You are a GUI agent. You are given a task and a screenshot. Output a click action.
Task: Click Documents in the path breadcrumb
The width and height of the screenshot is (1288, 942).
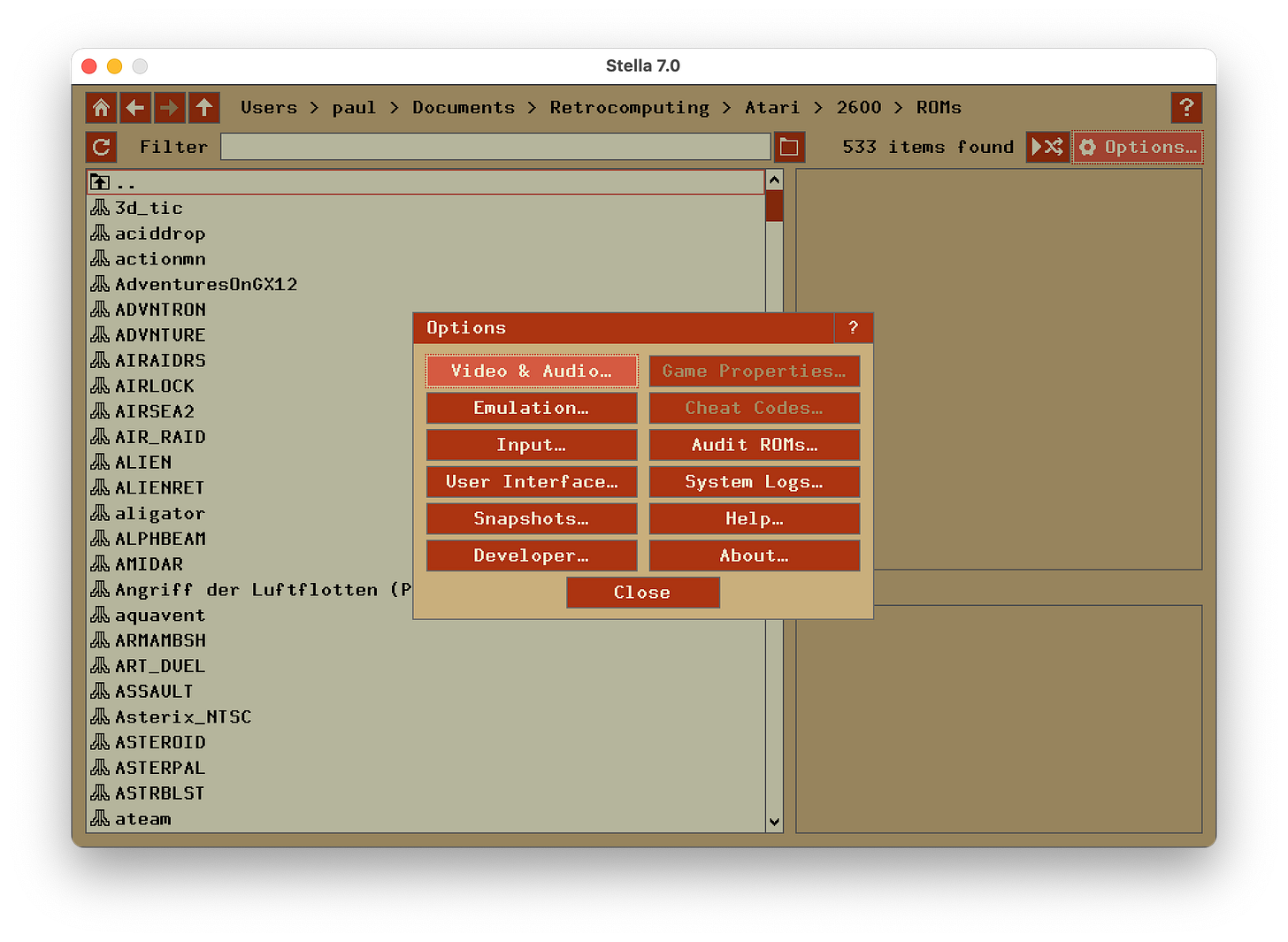[464, 108]
